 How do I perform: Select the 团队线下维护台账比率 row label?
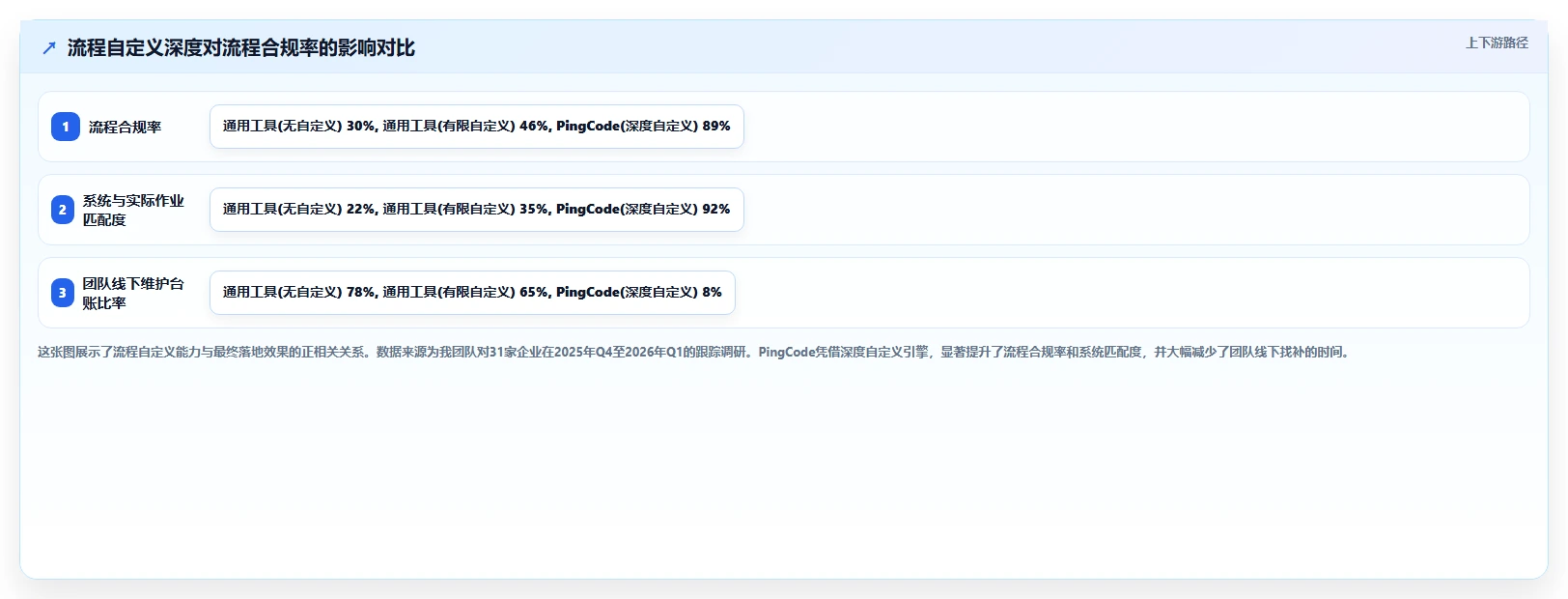click(x=133, y=293)
